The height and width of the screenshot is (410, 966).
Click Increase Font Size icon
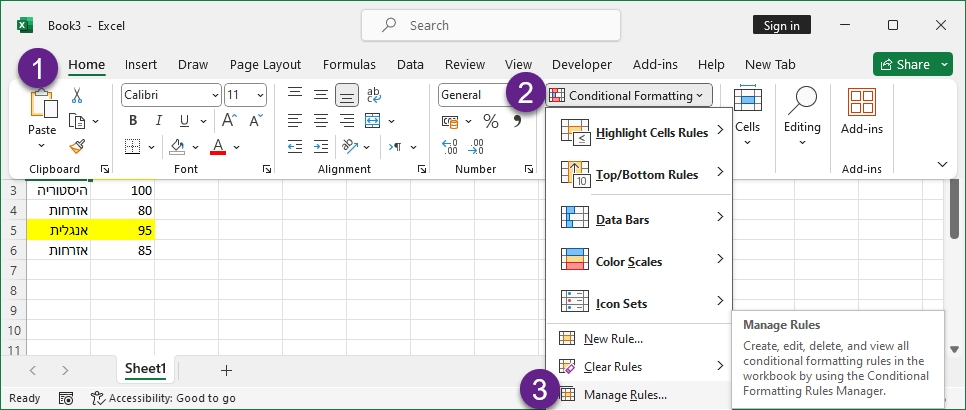(x=229, y=121)
